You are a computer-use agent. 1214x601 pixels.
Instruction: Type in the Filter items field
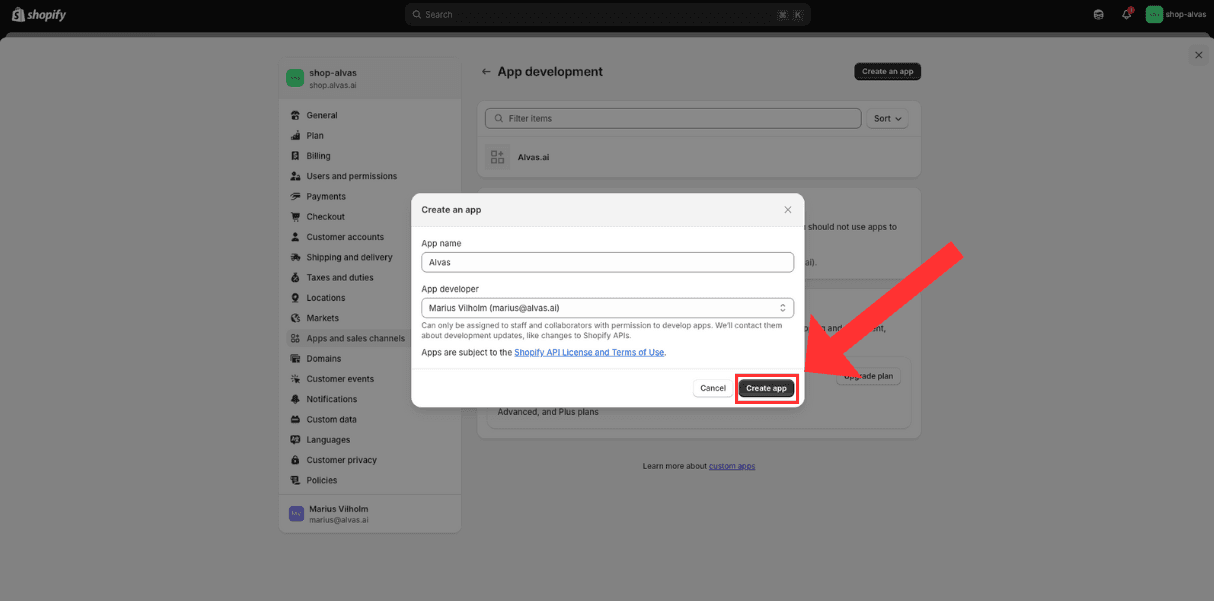click(673, 118)
